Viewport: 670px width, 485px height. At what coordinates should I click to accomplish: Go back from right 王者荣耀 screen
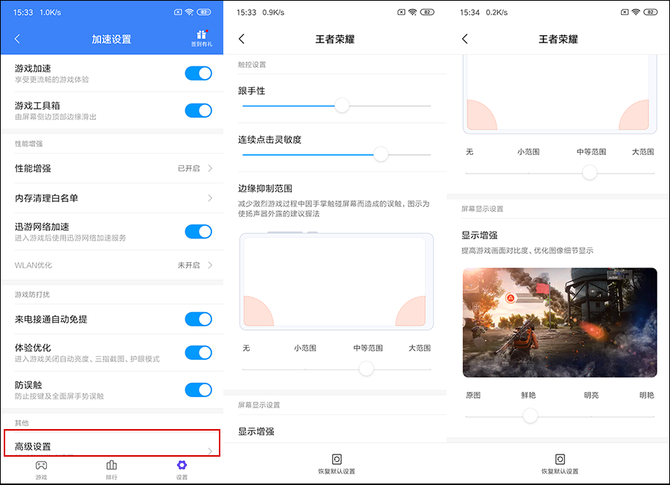tap(465, 39)
